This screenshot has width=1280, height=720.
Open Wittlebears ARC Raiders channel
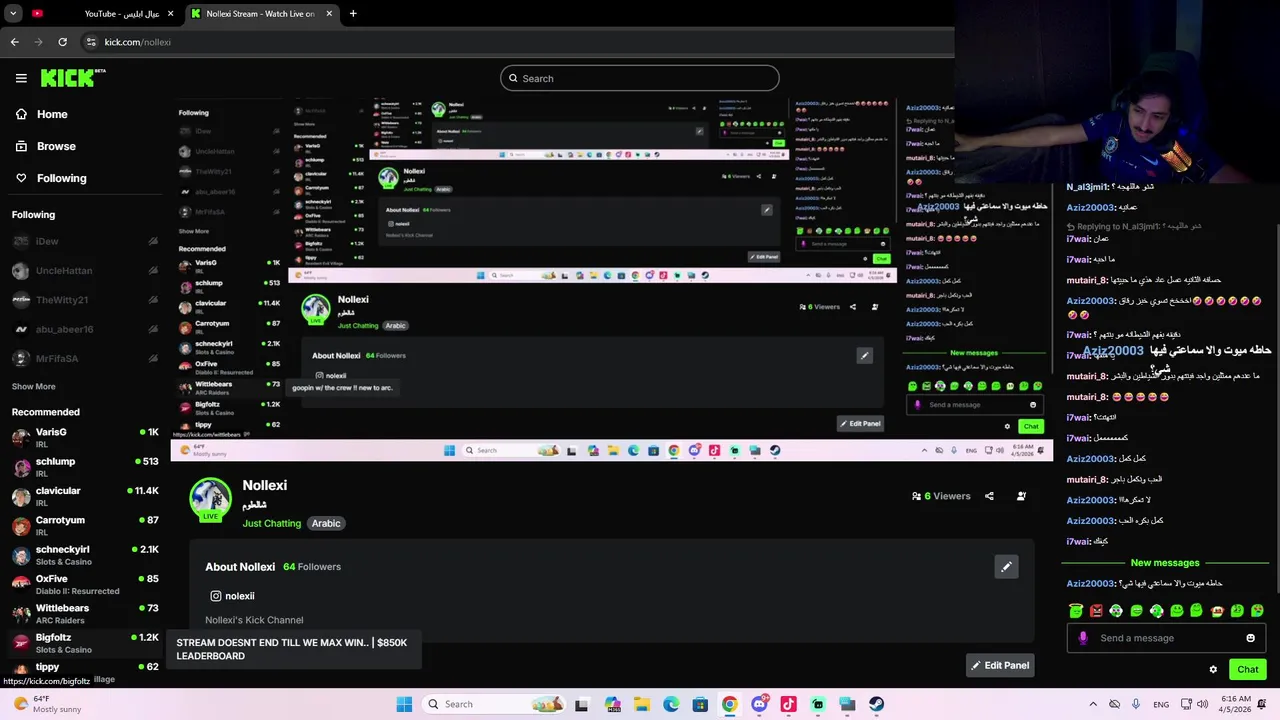[84, 614]
